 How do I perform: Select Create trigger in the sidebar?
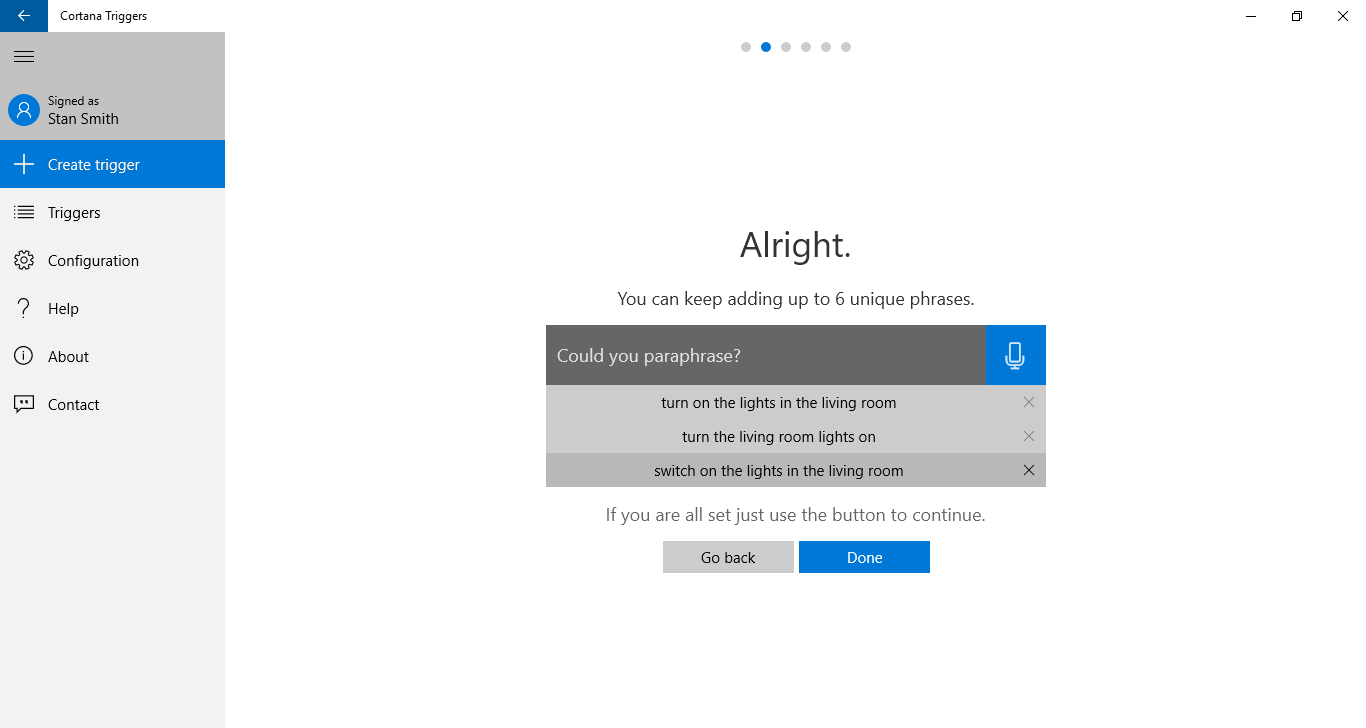click(112, 165)
